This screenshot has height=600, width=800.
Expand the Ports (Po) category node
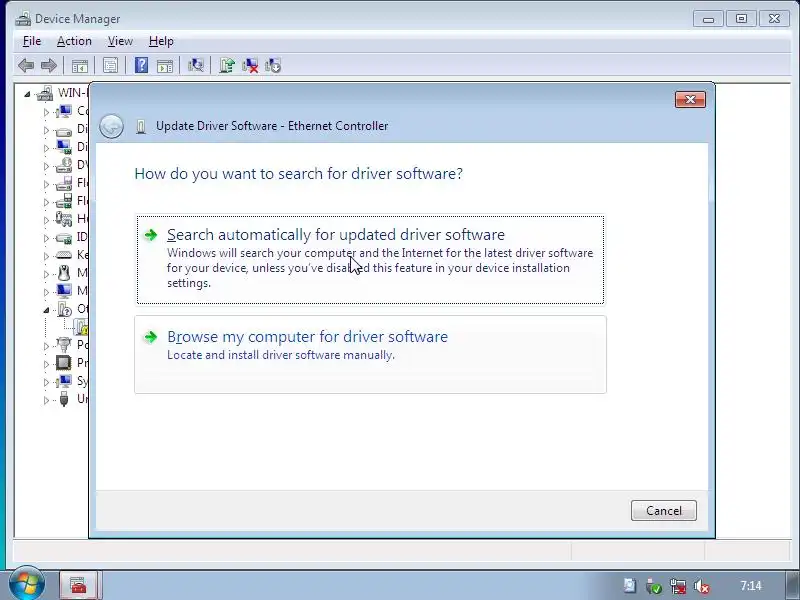click(x=46, y=346)
